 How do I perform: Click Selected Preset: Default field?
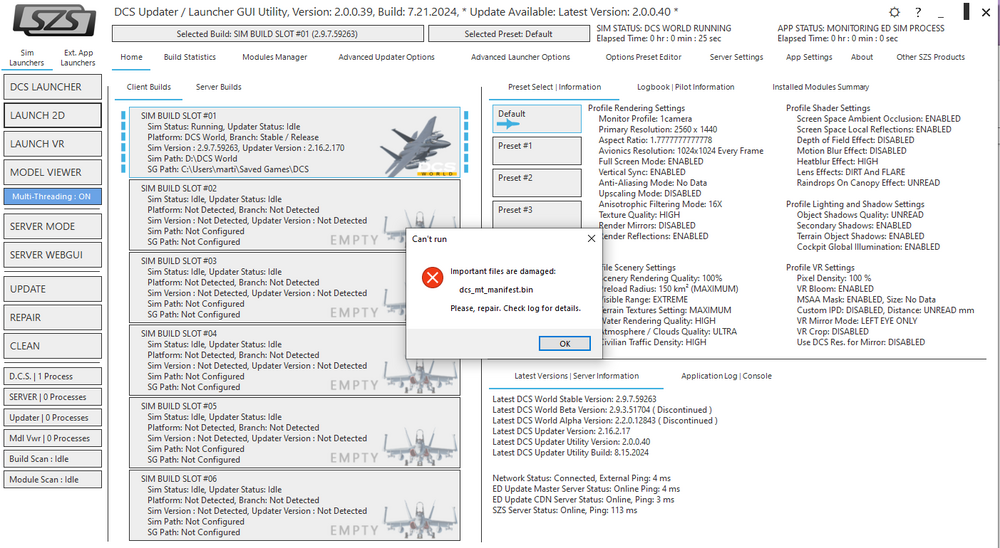coord(508,34)
